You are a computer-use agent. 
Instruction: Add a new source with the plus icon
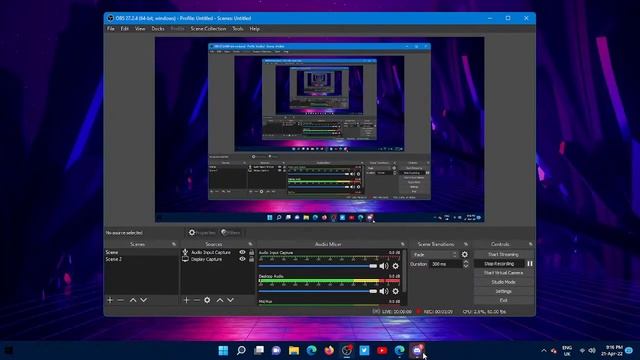186,300
